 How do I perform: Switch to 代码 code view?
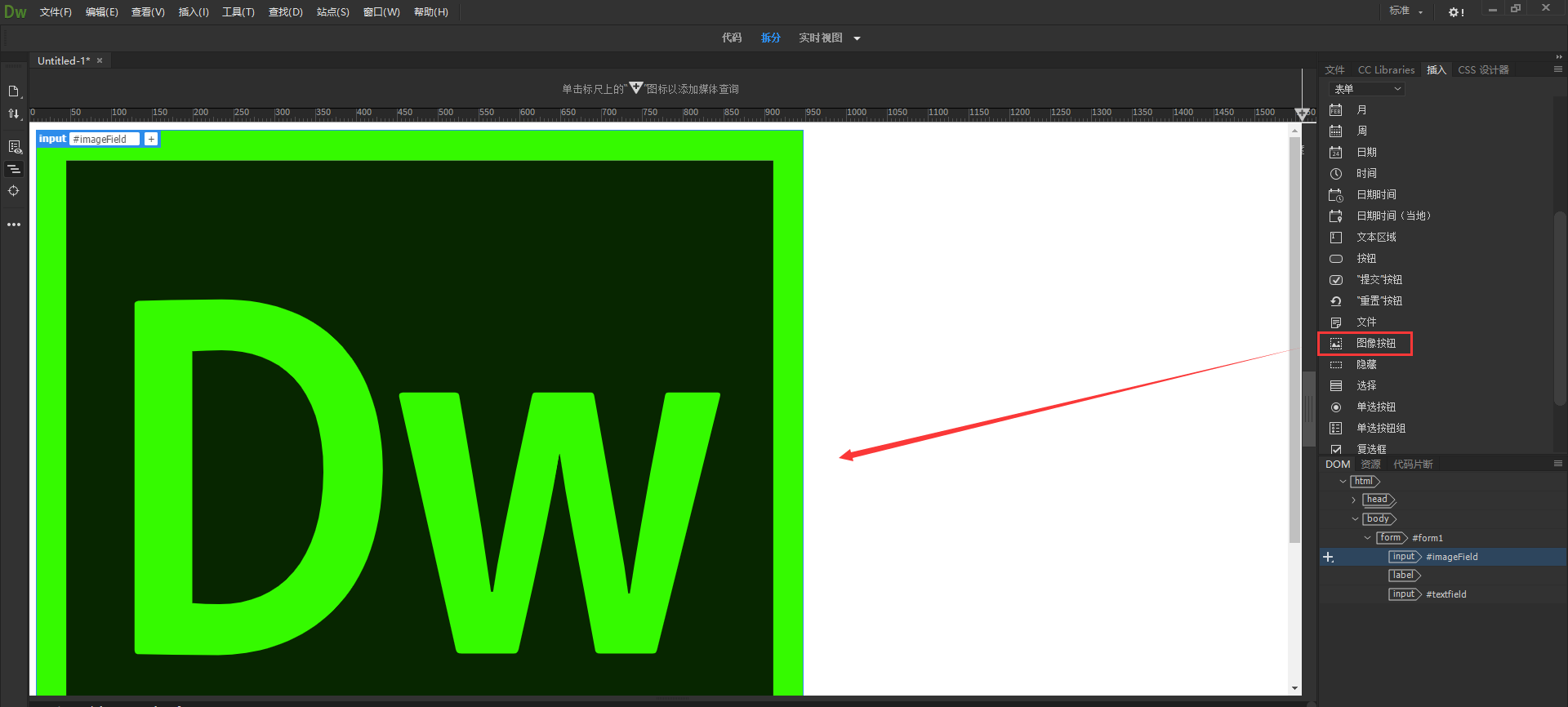tap(732, 38)
